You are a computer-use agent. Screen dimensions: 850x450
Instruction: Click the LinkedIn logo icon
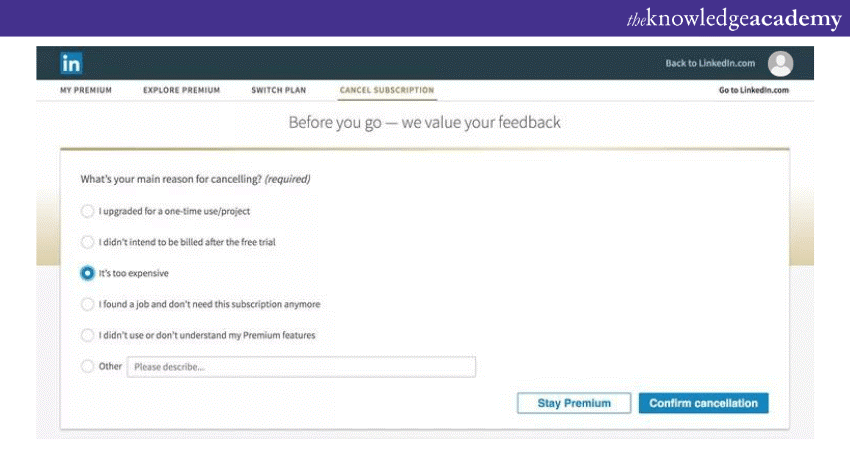(x=71, y=64)
